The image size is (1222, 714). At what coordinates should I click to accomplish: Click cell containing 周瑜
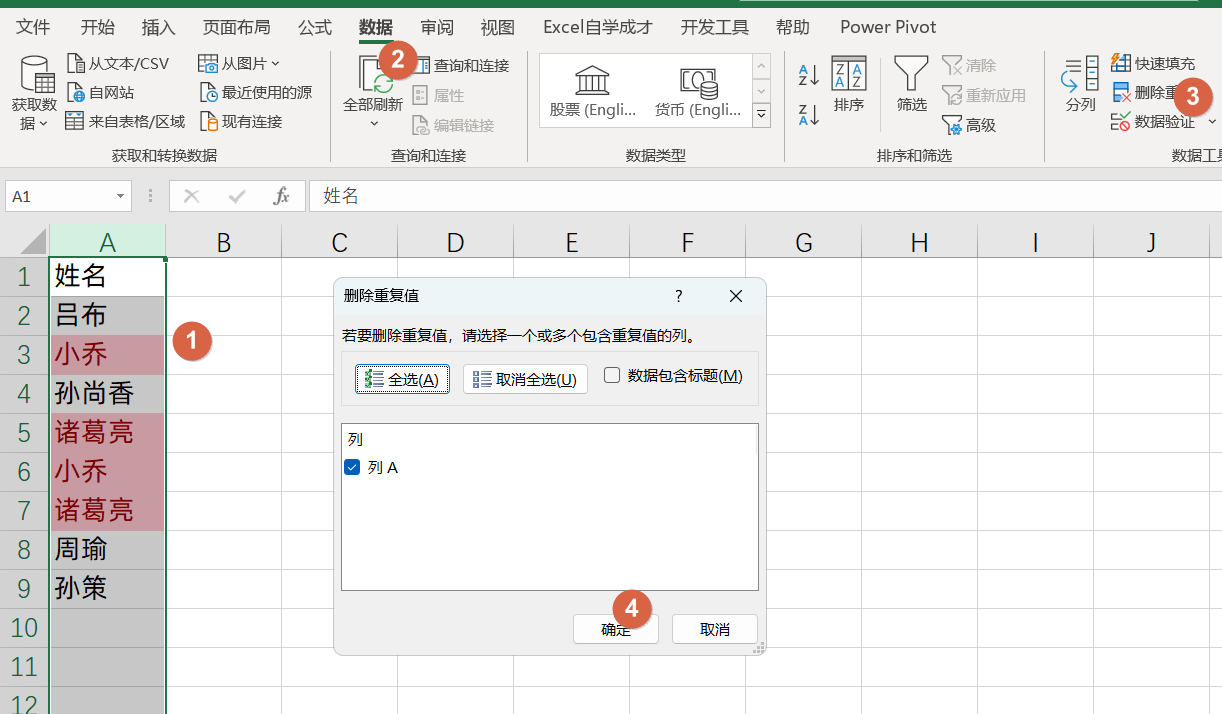[x=108, y=549]
